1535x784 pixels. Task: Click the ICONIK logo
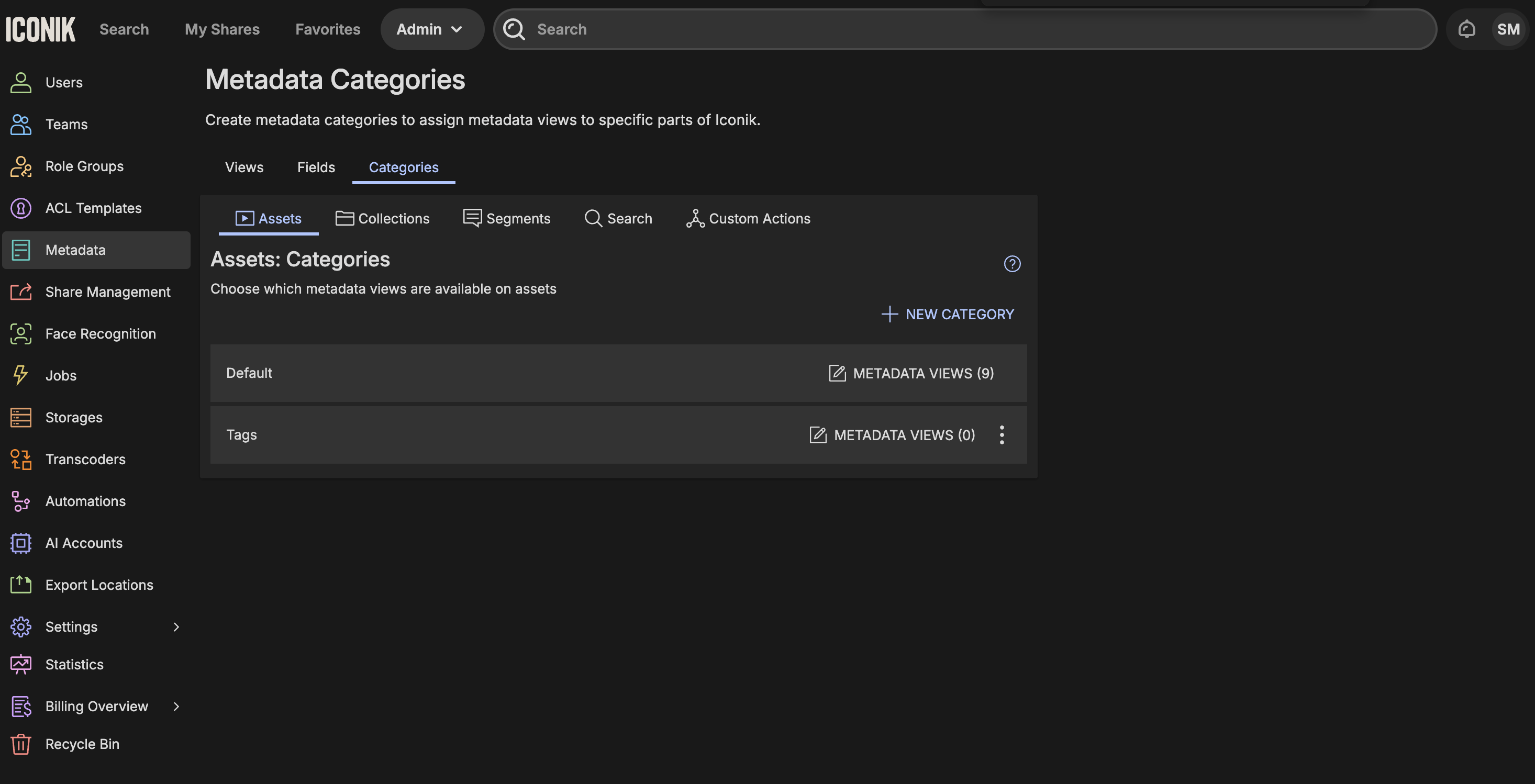coord(40,29)
